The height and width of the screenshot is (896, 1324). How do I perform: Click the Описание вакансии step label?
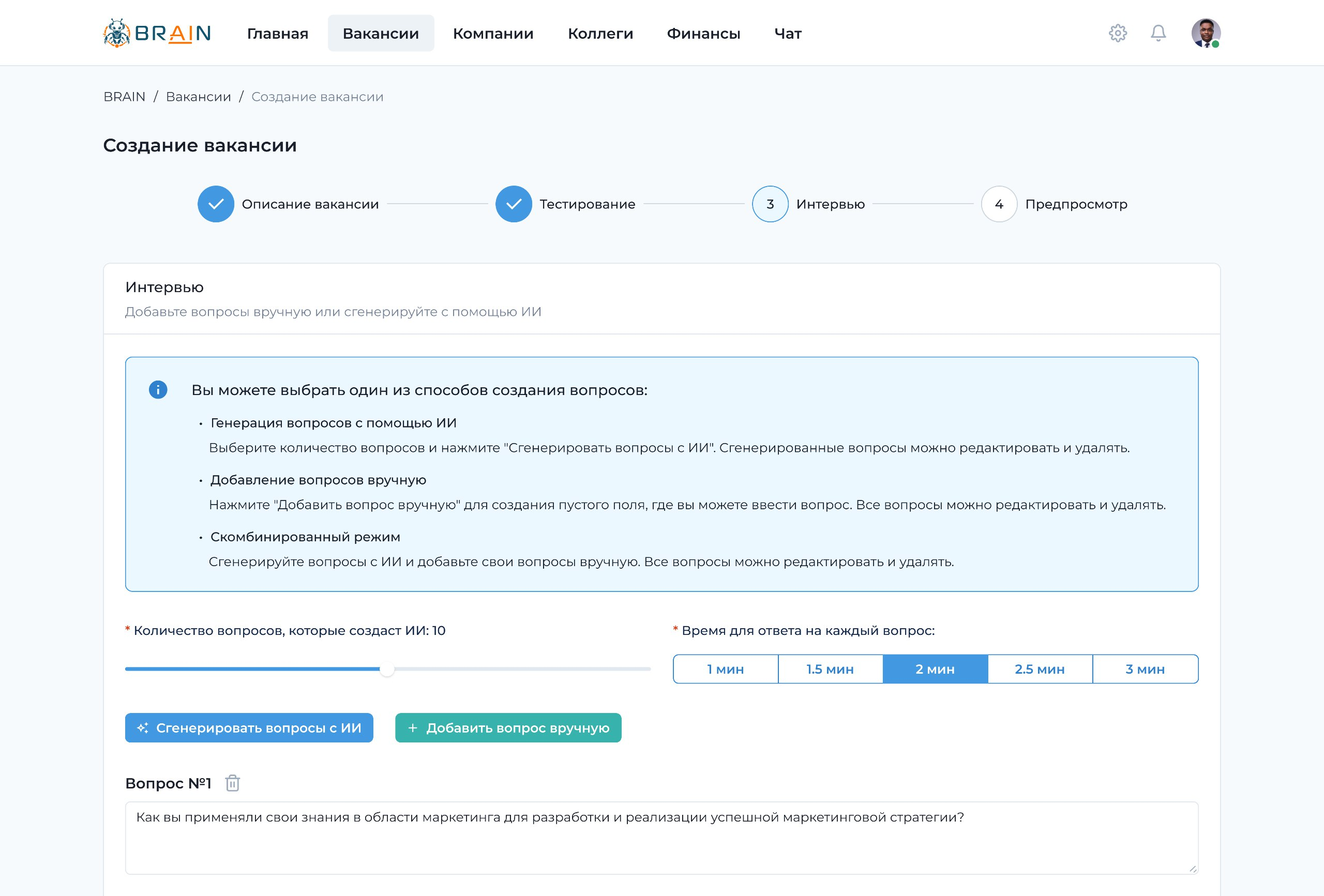(x=310, y=204)
